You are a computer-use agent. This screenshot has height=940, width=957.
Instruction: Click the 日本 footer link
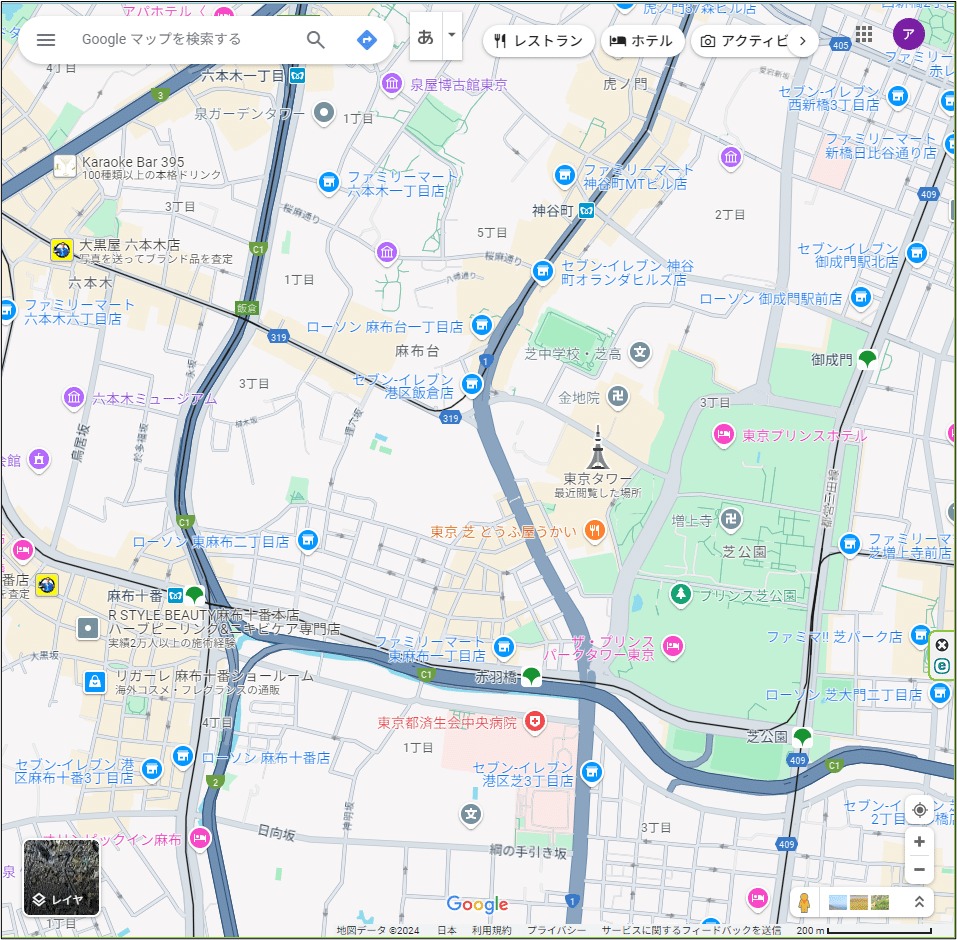(447, 930)
